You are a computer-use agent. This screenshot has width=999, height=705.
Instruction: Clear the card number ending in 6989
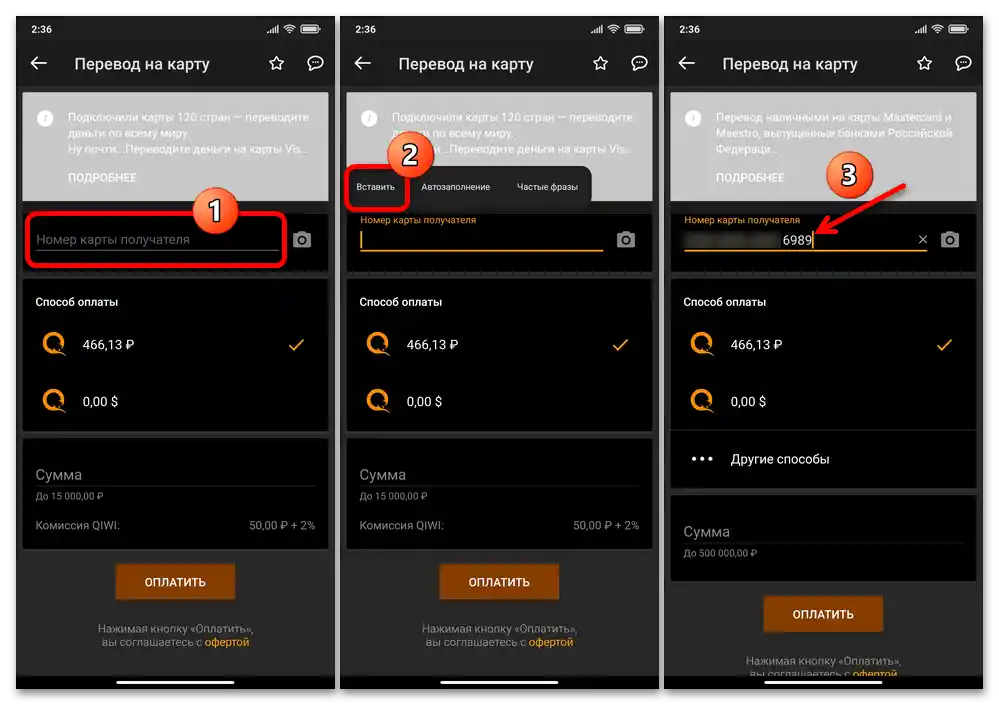[923, 239]
